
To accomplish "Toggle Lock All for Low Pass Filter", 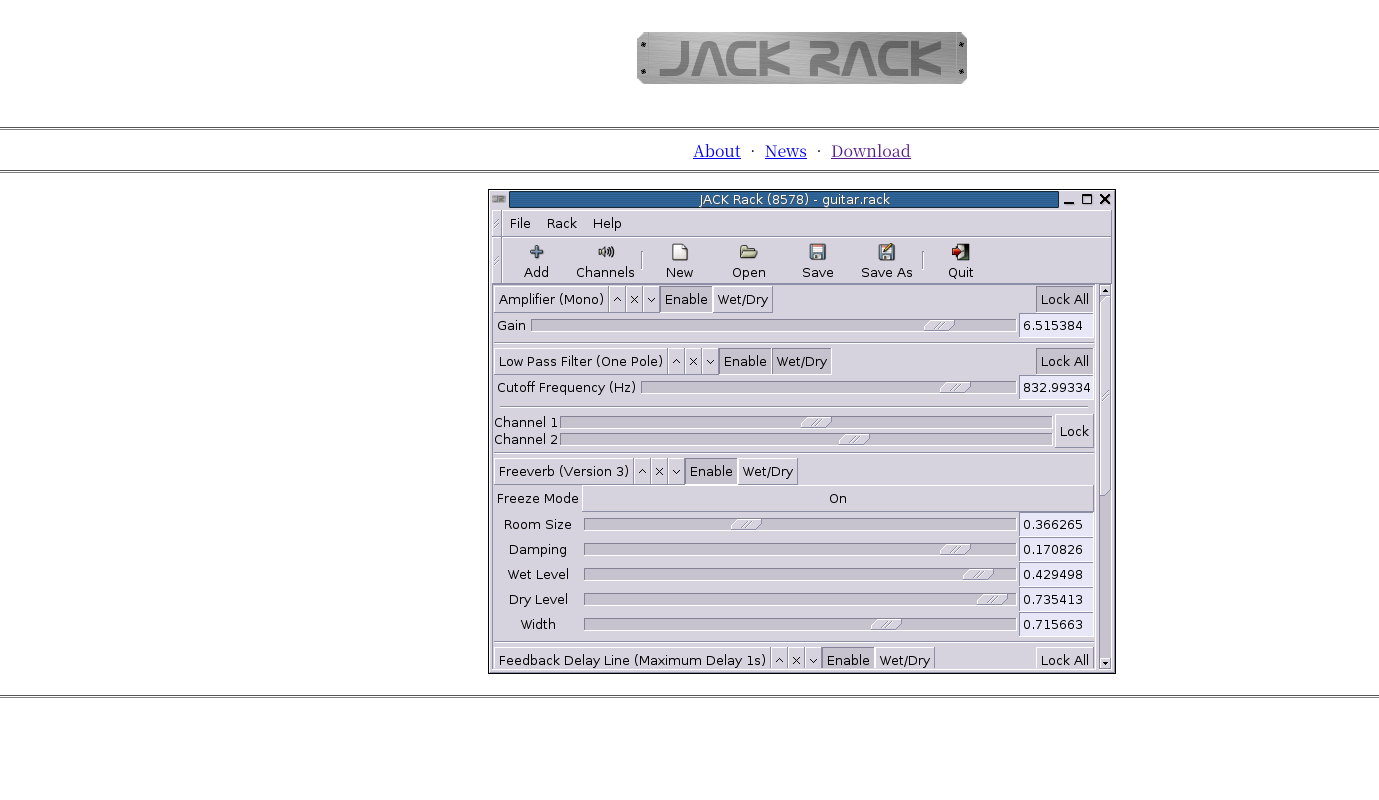I will coord(1065,361).
